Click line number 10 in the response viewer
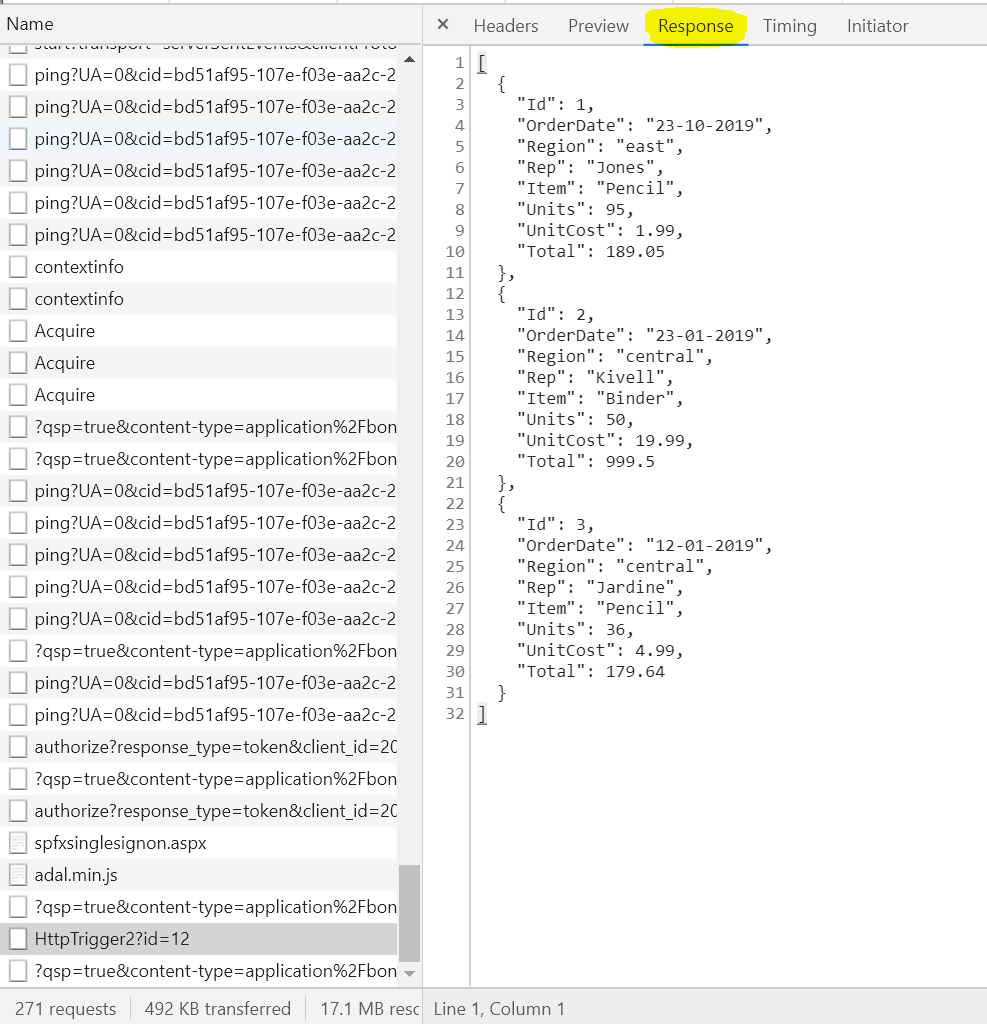 coord(455,251)
